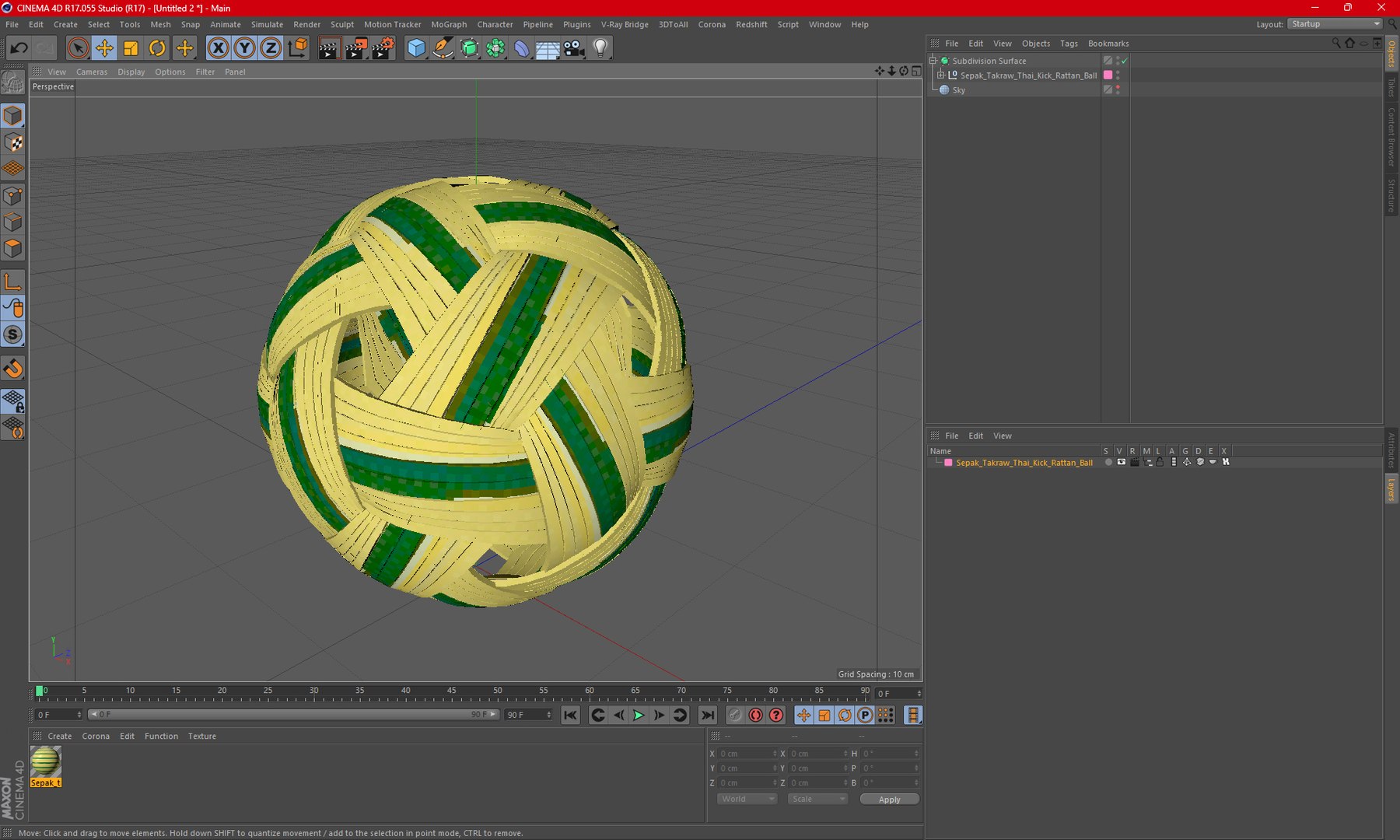1400x840 pixels.
Task: Toggle X axis lock
Action: [x=219, y=48]
